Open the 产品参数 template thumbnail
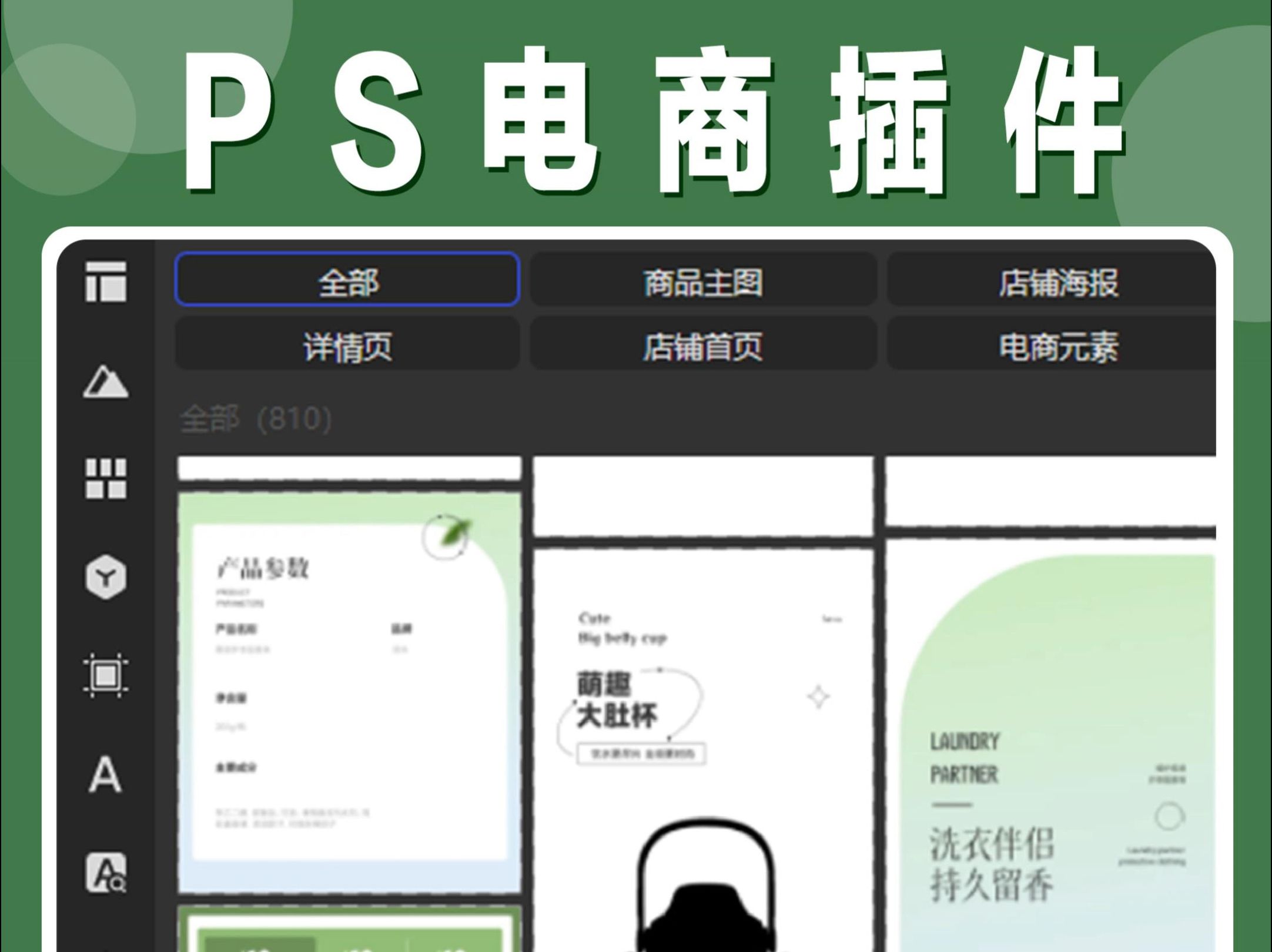 (350, 693)
